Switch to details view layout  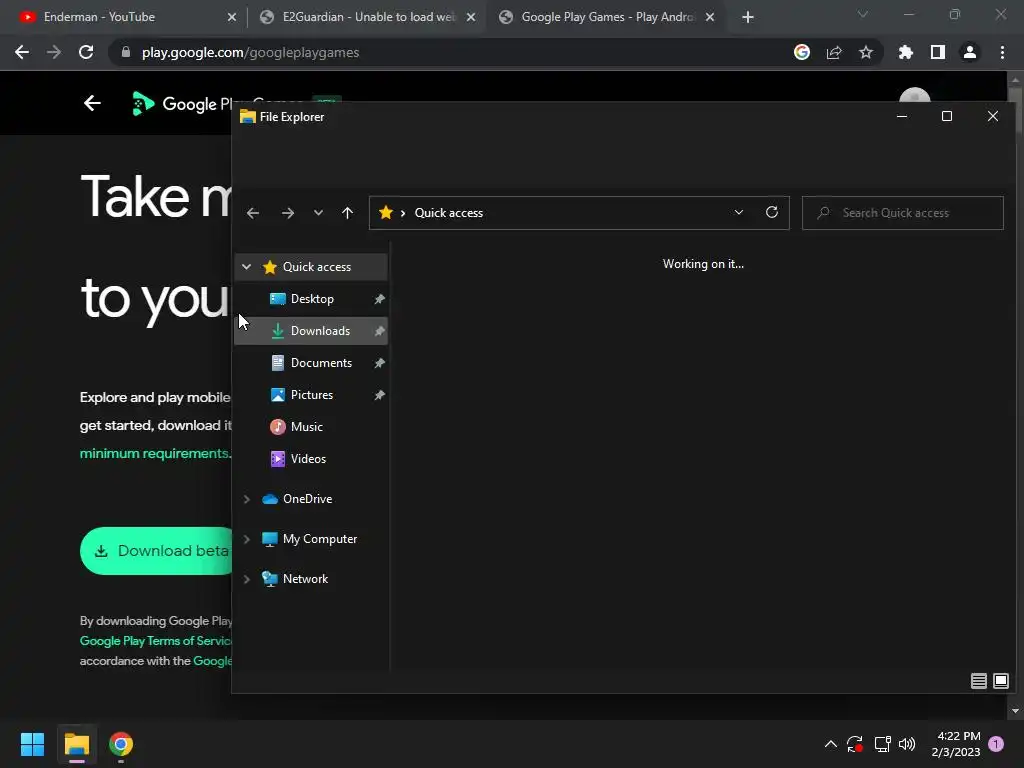[978, 681]
